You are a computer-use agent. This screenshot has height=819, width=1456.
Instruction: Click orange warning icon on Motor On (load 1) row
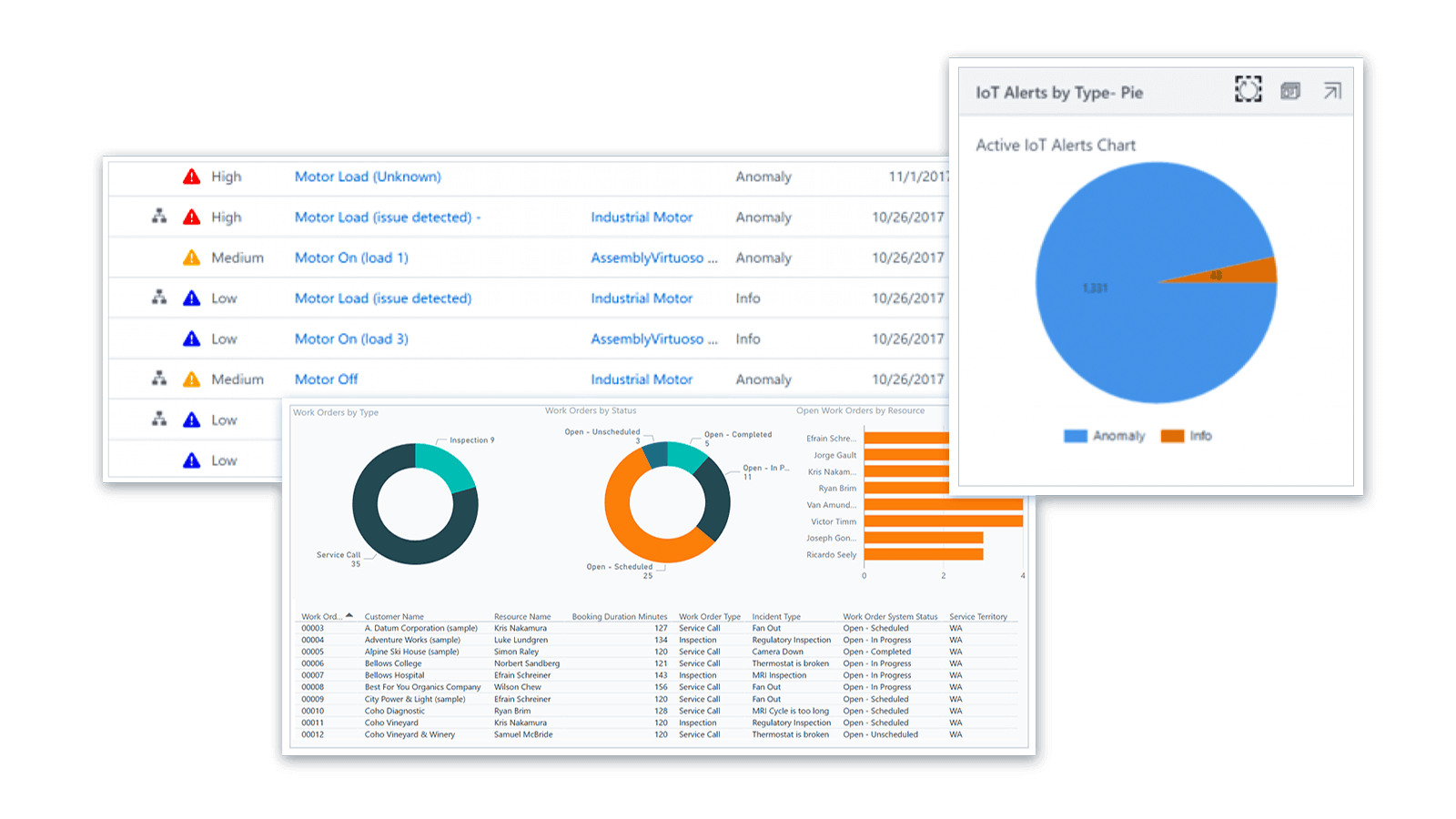191,258
